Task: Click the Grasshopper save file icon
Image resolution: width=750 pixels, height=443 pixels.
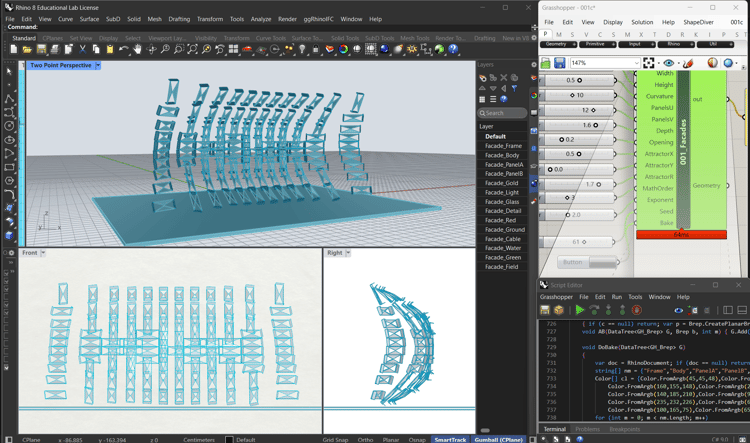Action: [559, 63]
